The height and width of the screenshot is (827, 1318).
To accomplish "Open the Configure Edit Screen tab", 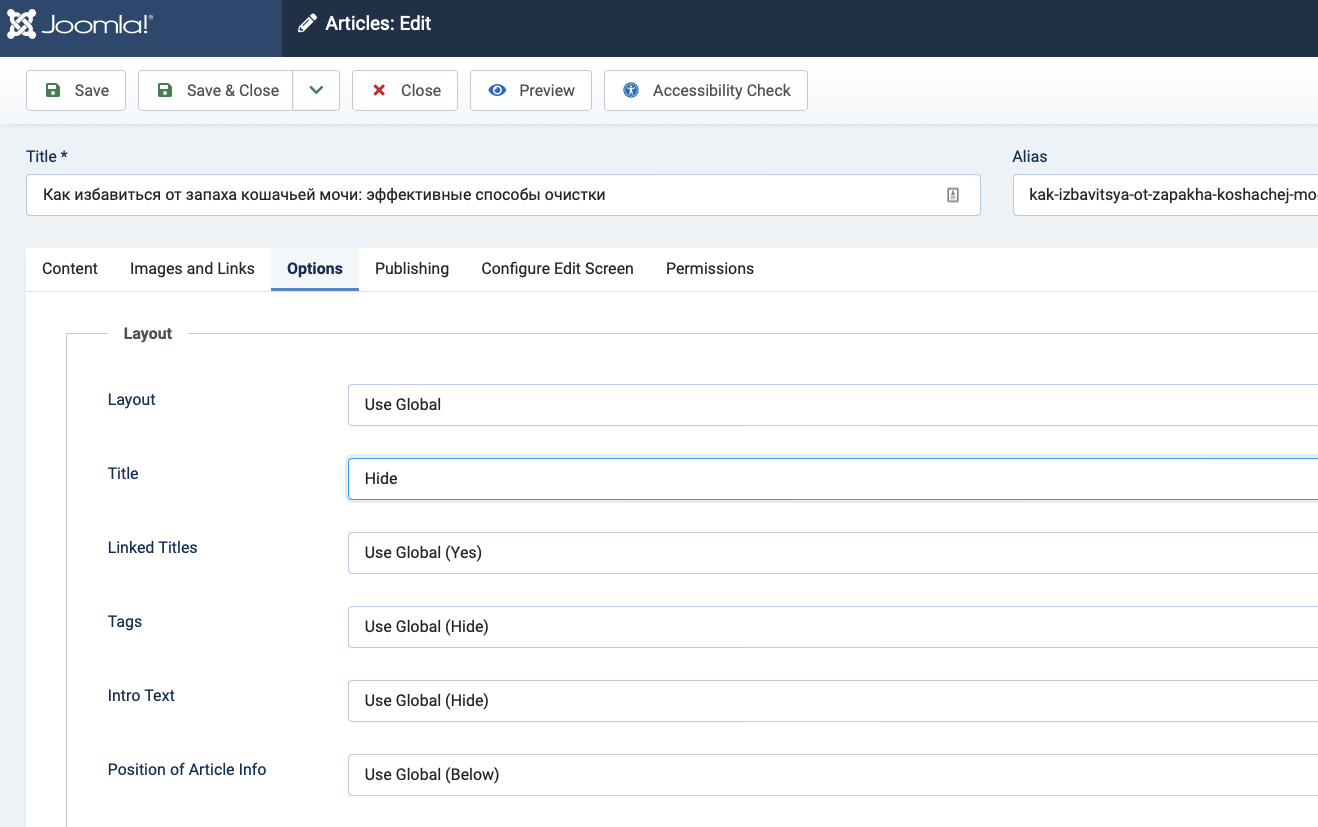I will tap(557, 268).
